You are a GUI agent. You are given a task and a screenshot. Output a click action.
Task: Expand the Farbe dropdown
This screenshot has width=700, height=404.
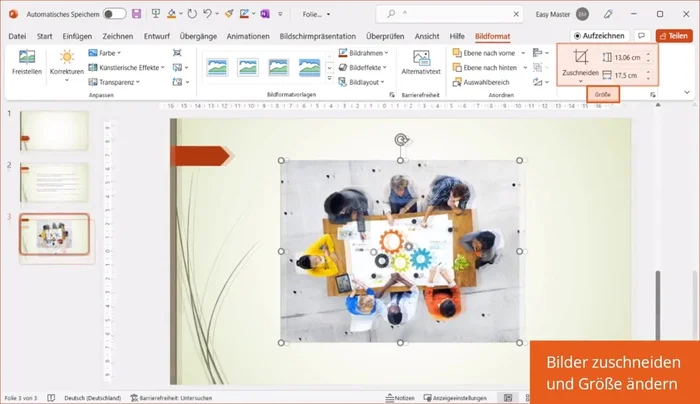[x=104, y=52]
